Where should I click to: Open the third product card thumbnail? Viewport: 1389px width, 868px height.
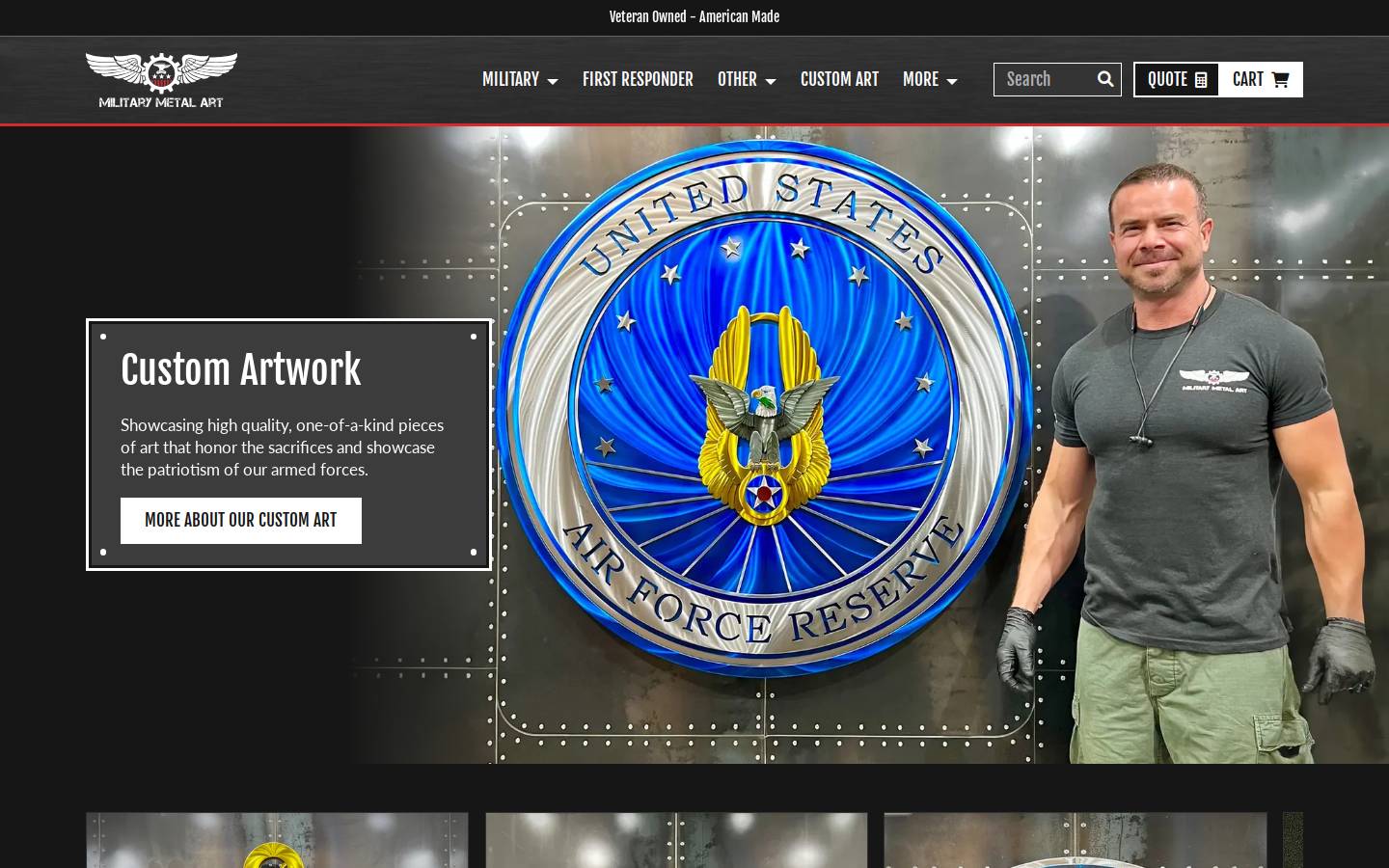[x=1076, y=840]
